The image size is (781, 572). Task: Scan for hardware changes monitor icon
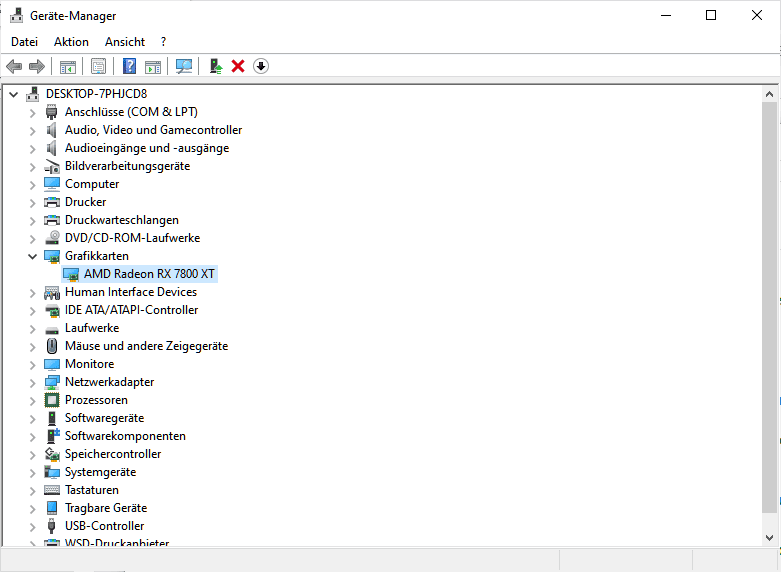[184, 66]
